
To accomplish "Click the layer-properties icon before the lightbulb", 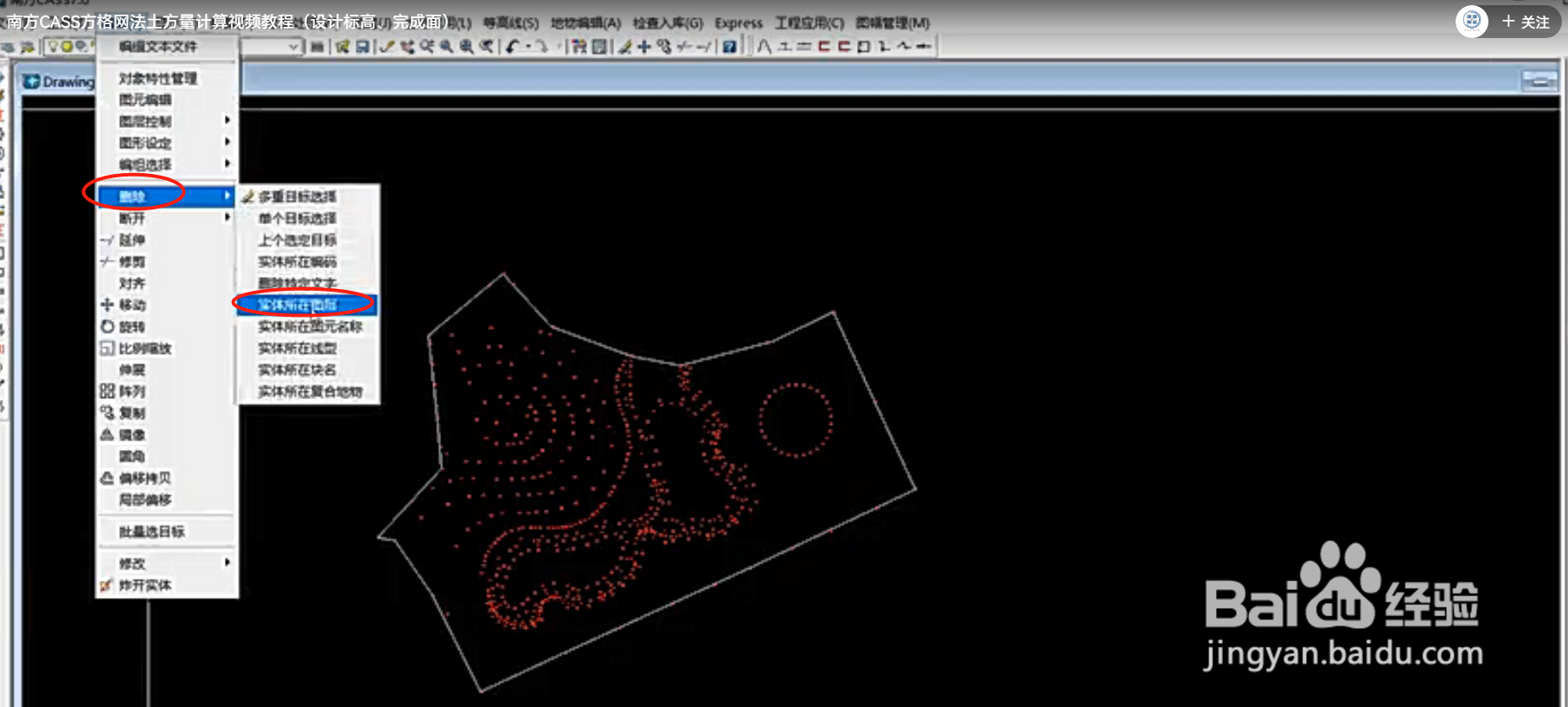I will 28,47.
